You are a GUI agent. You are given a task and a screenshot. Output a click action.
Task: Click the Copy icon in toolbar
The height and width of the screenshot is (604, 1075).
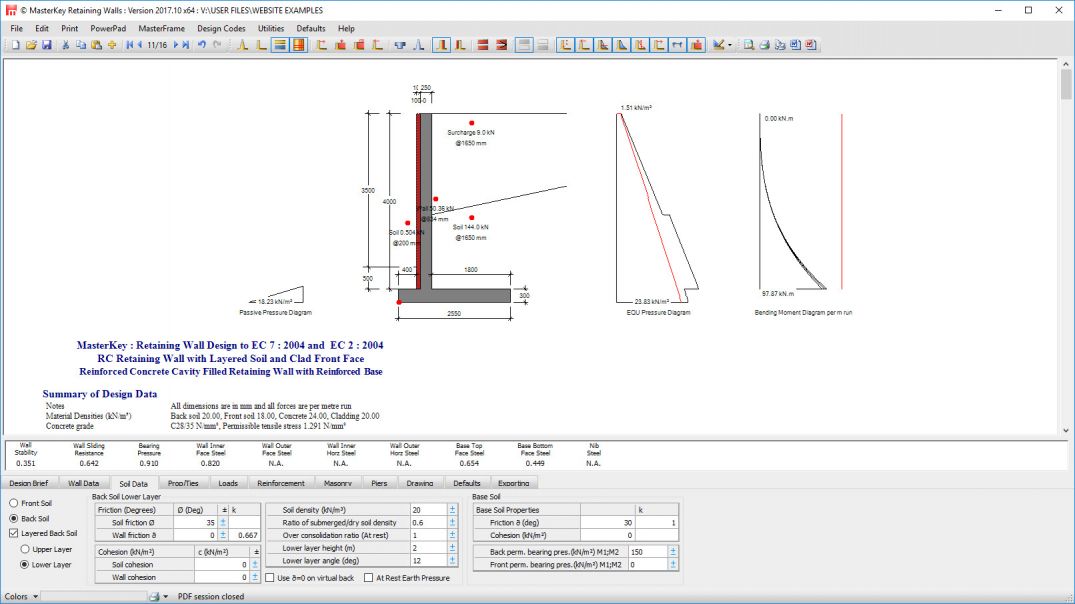point(81,45)
